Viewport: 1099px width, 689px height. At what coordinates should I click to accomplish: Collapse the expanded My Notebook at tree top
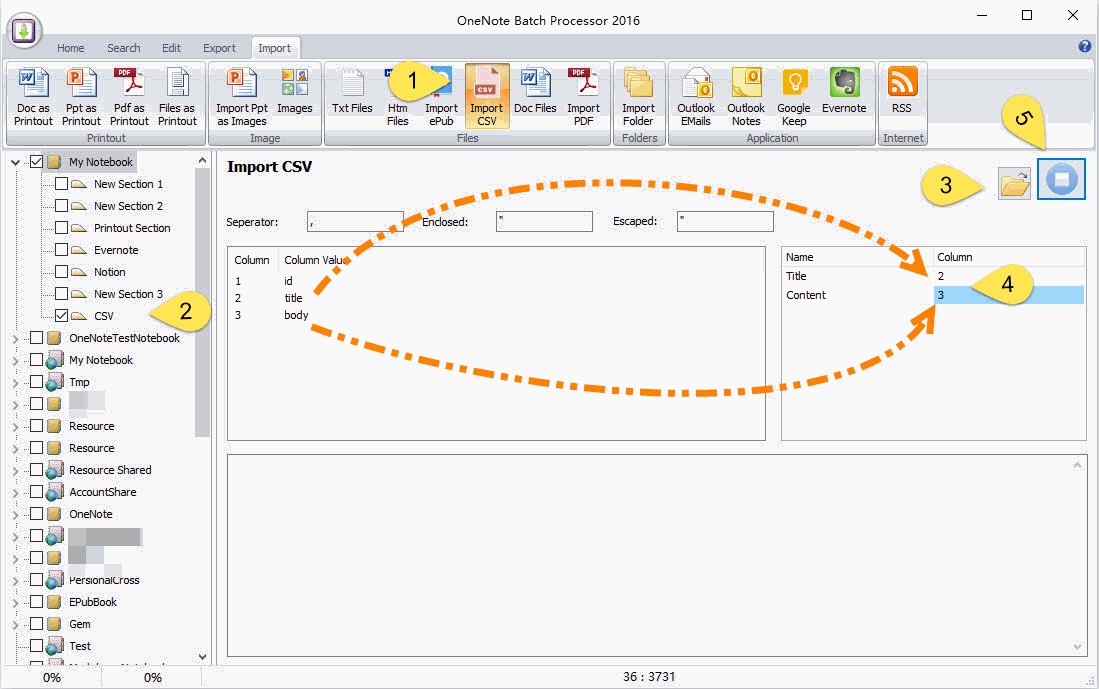tap(15, 162)
